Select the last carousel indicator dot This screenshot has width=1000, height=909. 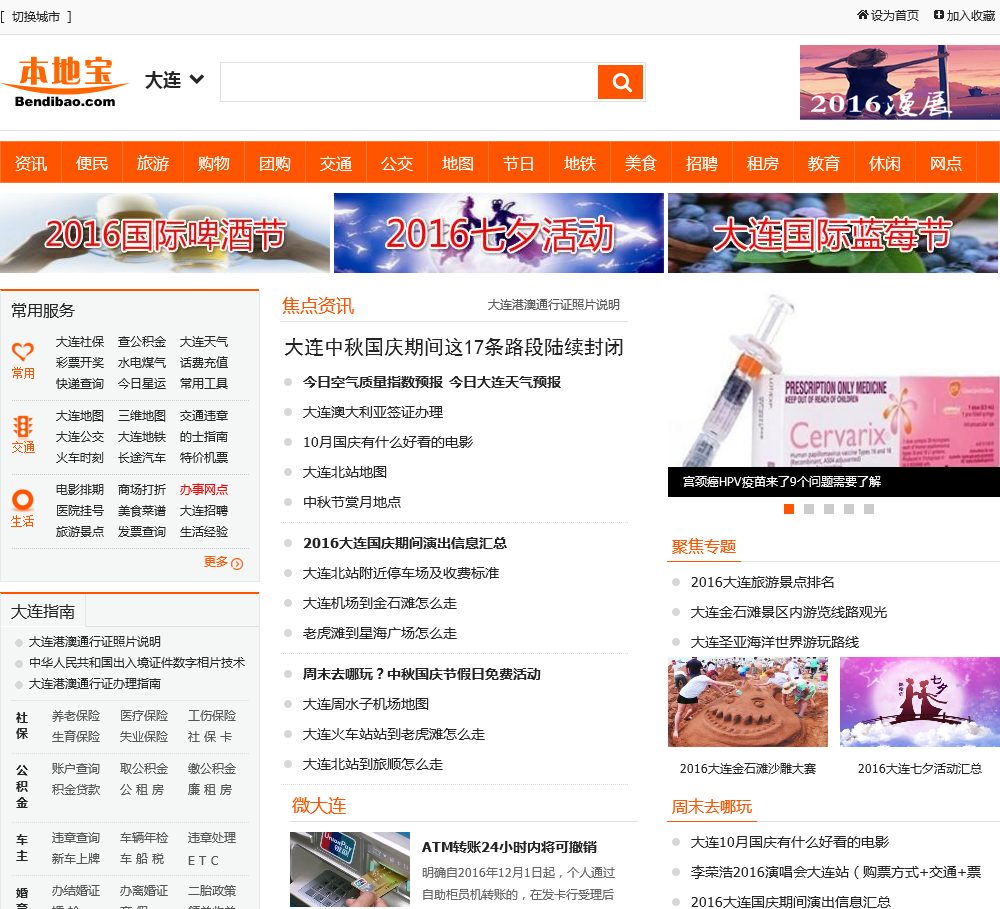tap(869, 509)
